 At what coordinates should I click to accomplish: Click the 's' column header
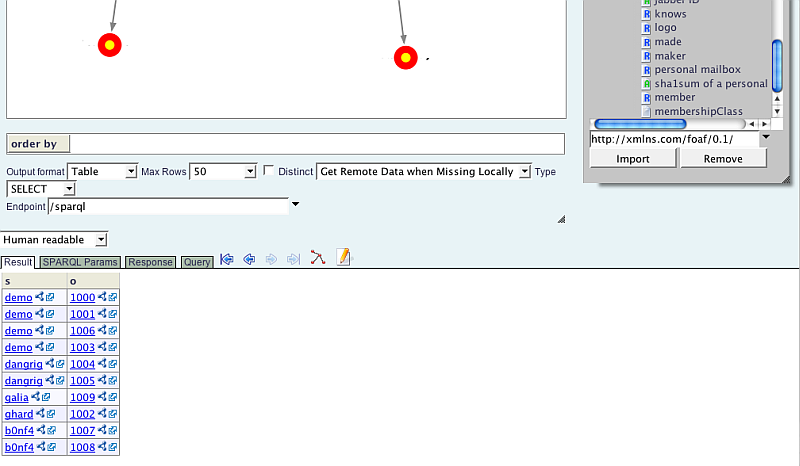[x=35, y=281]
